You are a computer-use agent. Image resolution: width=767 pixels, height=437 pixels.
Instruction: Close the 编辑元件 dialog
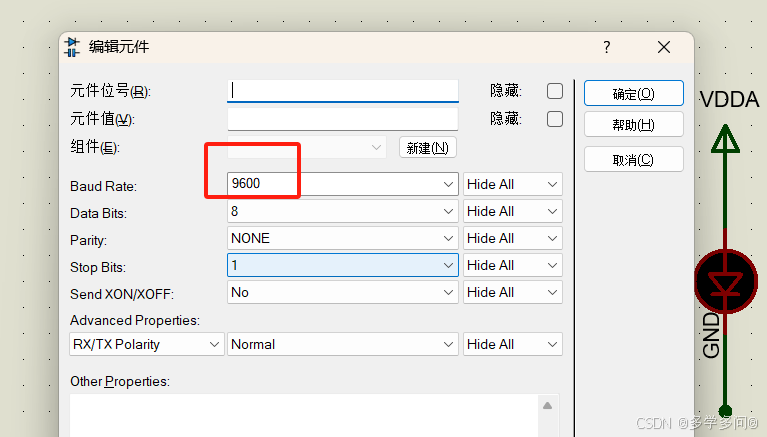664,47
